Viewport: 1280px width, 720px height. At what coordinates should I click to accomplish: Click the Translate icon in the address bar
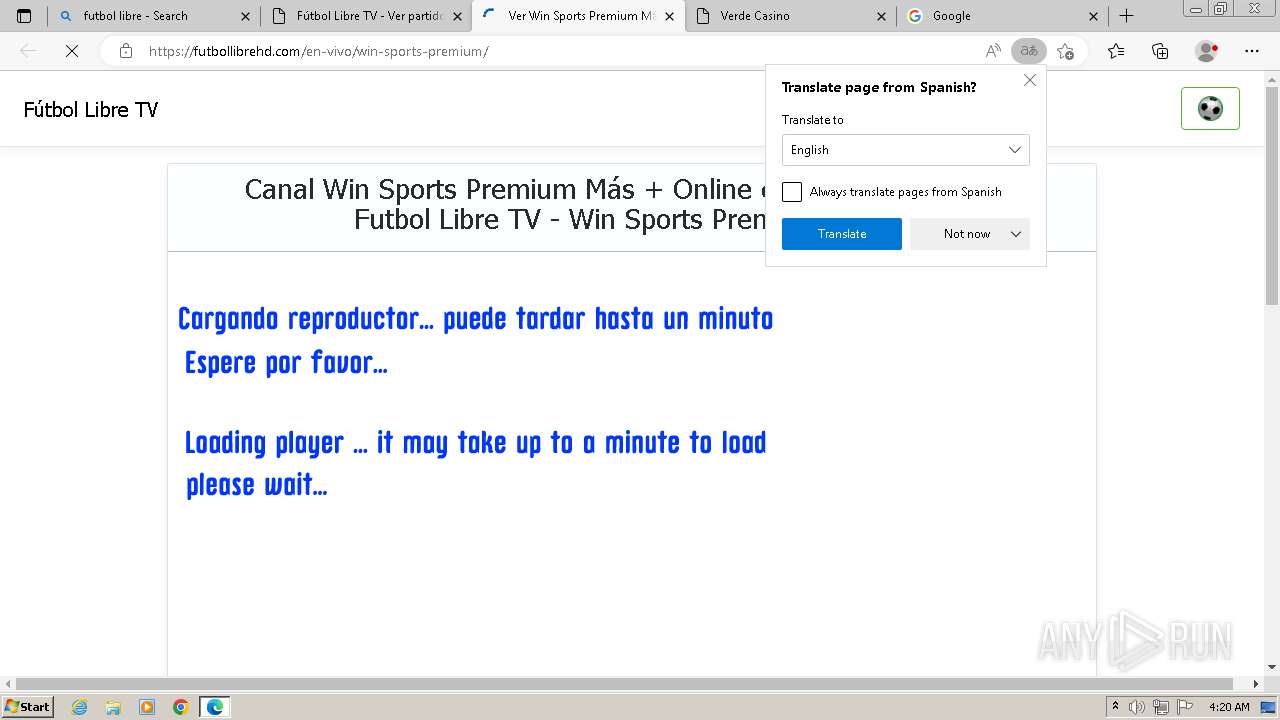click(1028, 51)
